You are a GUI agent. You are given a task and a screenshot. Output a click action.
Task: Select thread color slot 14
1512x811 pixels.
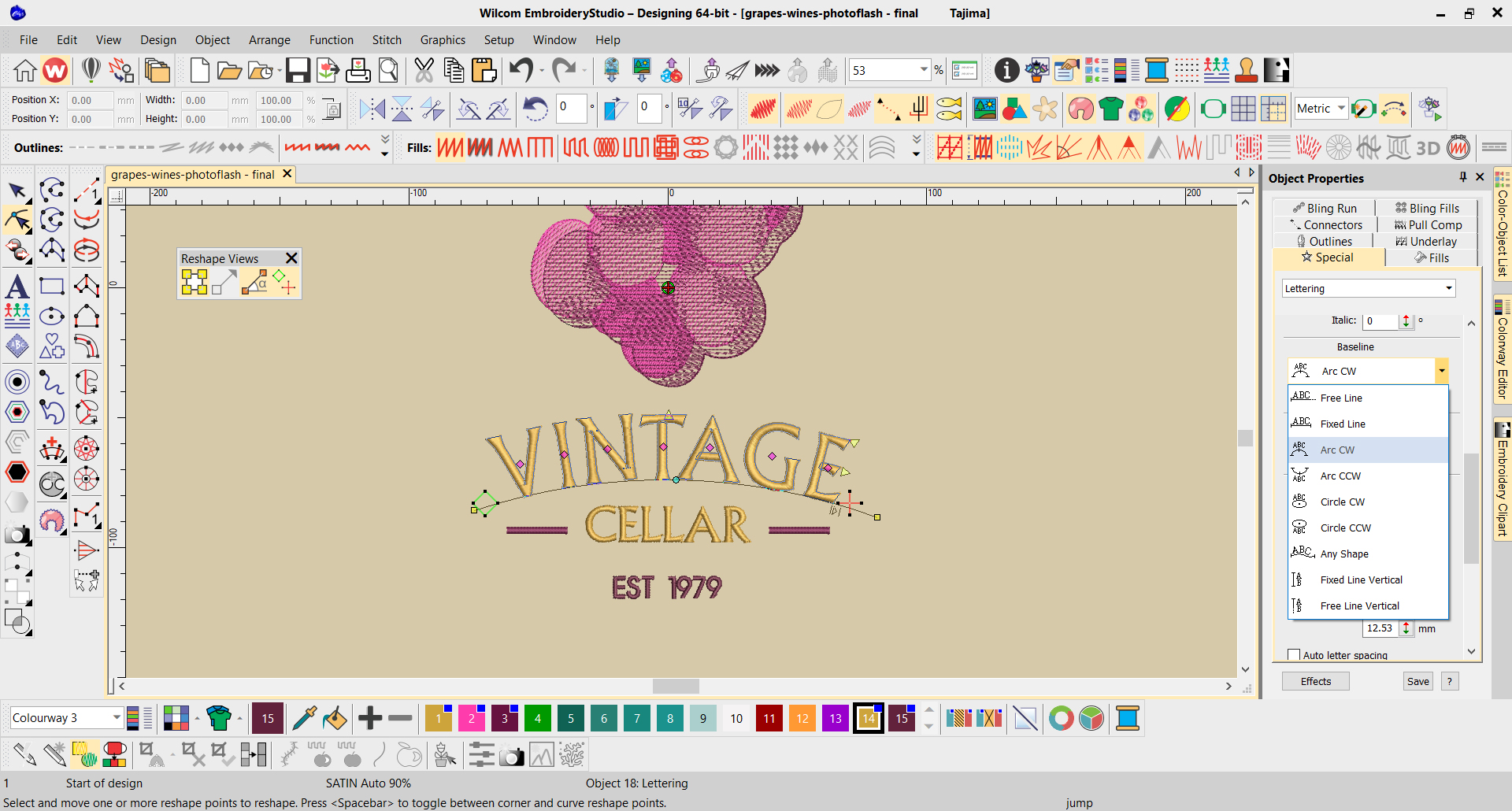[x=869, y=718]
